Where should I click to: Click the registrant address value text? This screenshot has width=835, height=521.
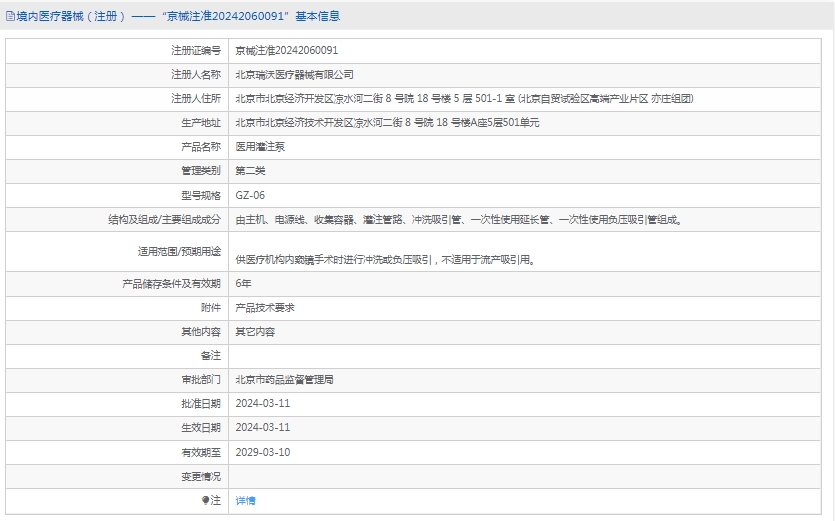pyautogui.click(x=464, y=98)
